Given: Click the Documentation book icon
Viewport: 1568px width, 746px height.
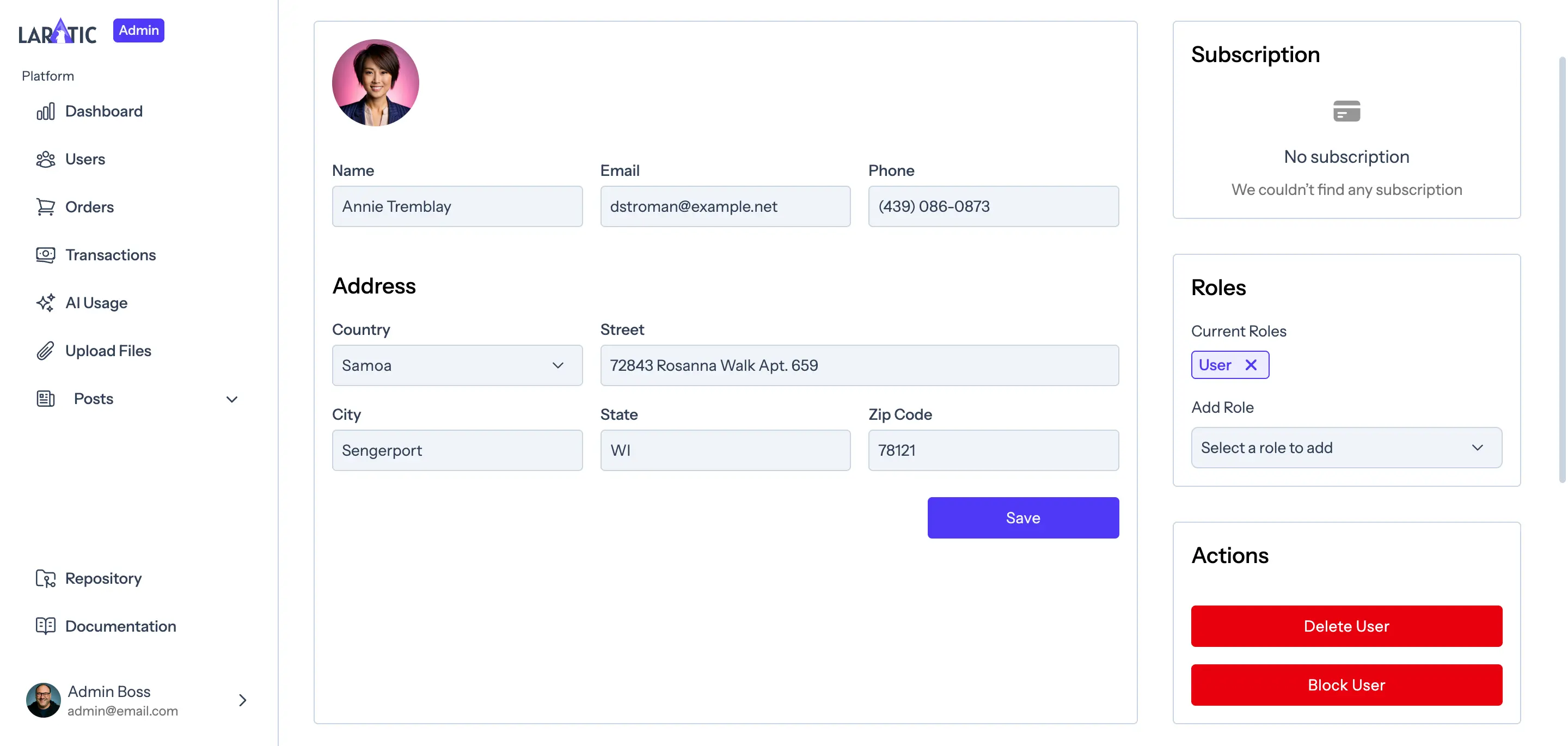Looking at the screenshot, I should 46,626.
